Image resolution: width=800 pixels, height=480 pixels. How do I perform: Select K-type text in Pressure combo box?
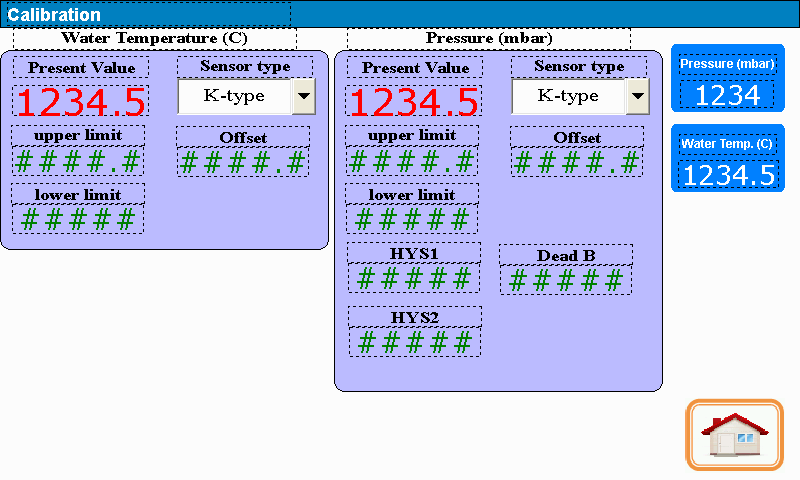pyautogui.click(x=568, y=97)
